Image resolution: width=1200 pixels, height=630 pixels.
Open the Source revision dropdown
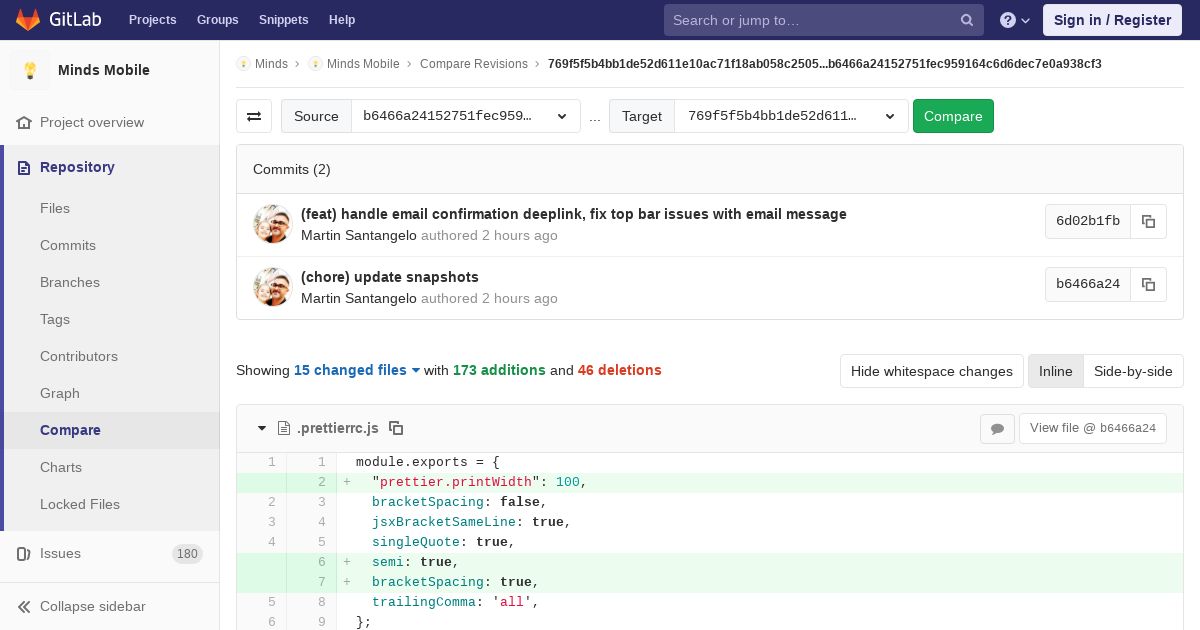[x=466, y=116]
